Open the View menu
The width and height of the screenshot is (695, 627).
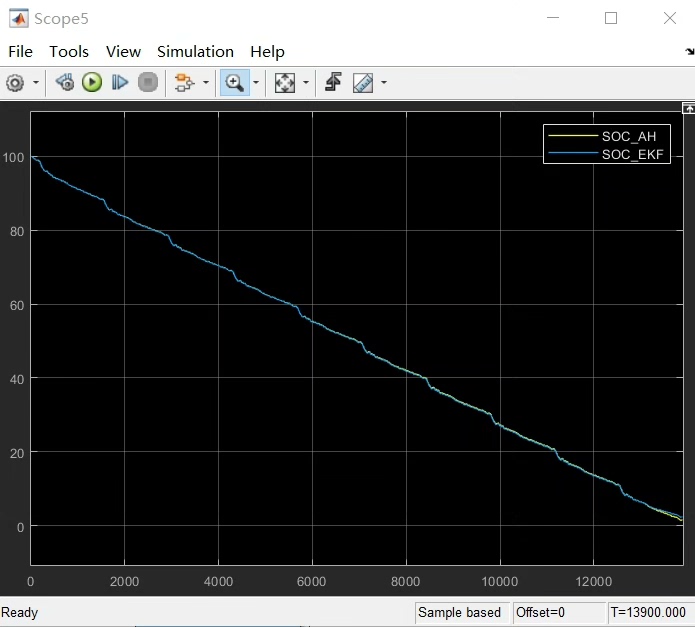click(123, 52)
